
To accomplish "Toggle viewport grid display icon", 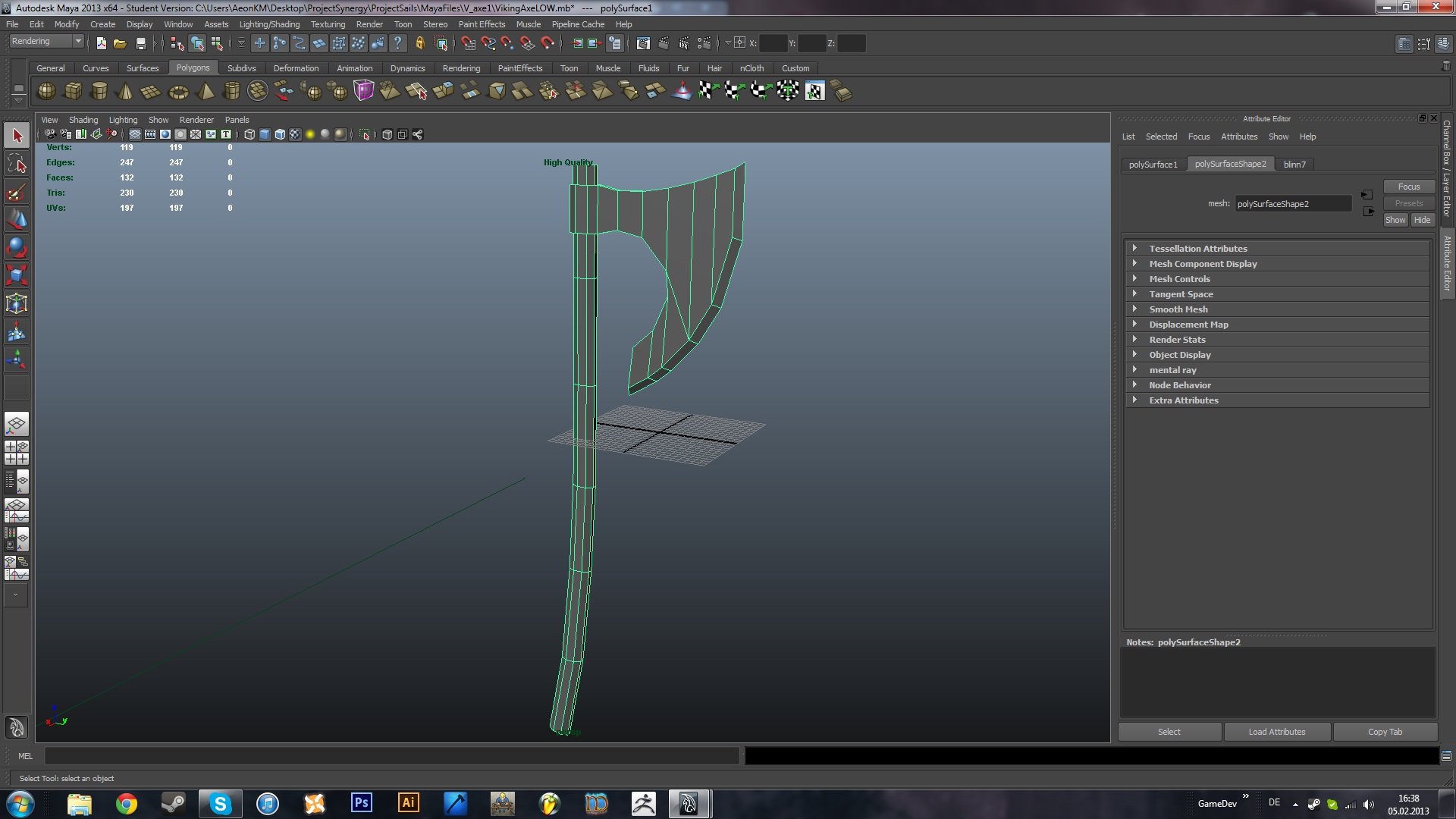I will coord(134,134).
